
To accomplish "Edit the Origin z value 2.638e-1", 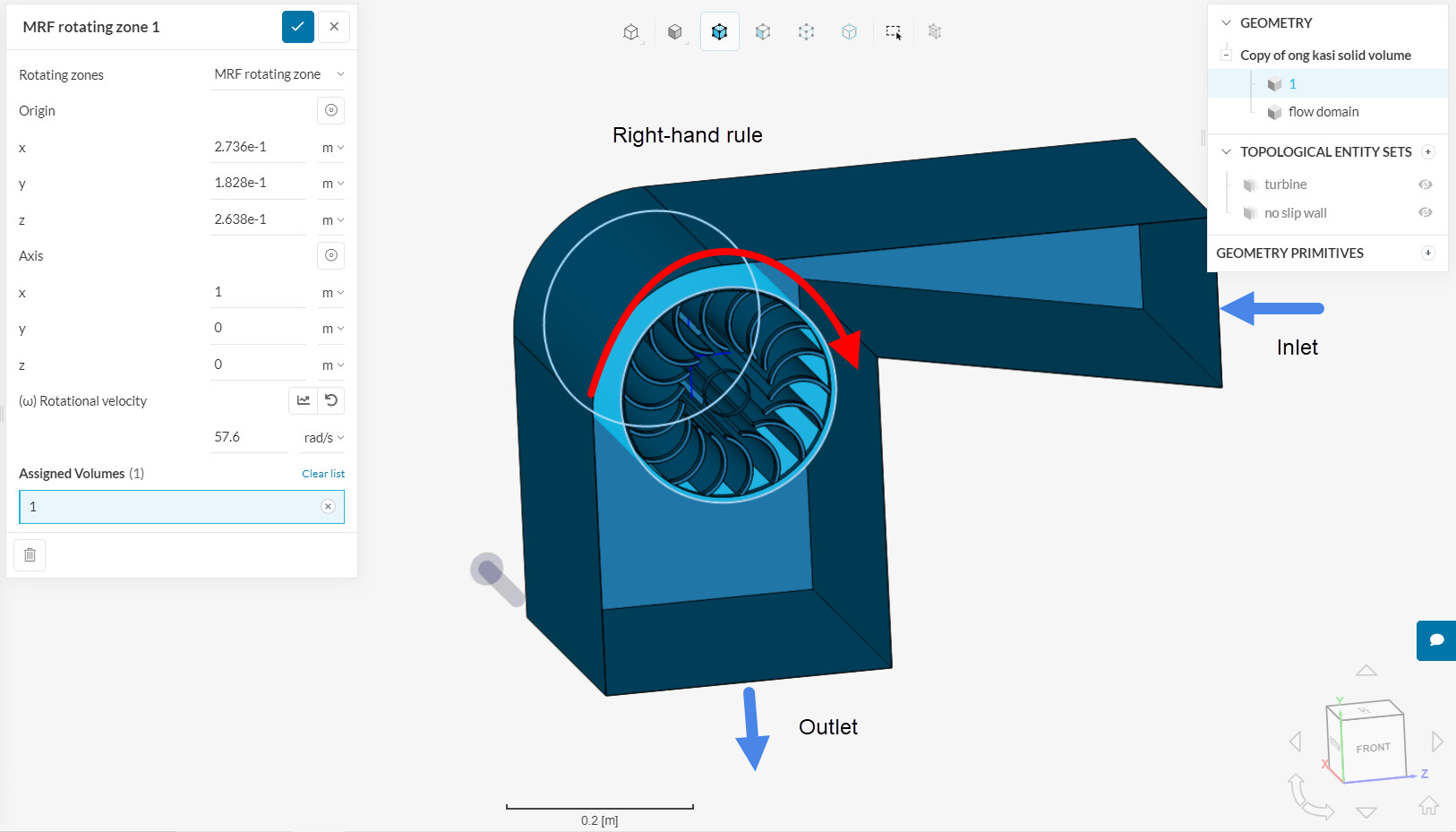I will click(259, 219).
